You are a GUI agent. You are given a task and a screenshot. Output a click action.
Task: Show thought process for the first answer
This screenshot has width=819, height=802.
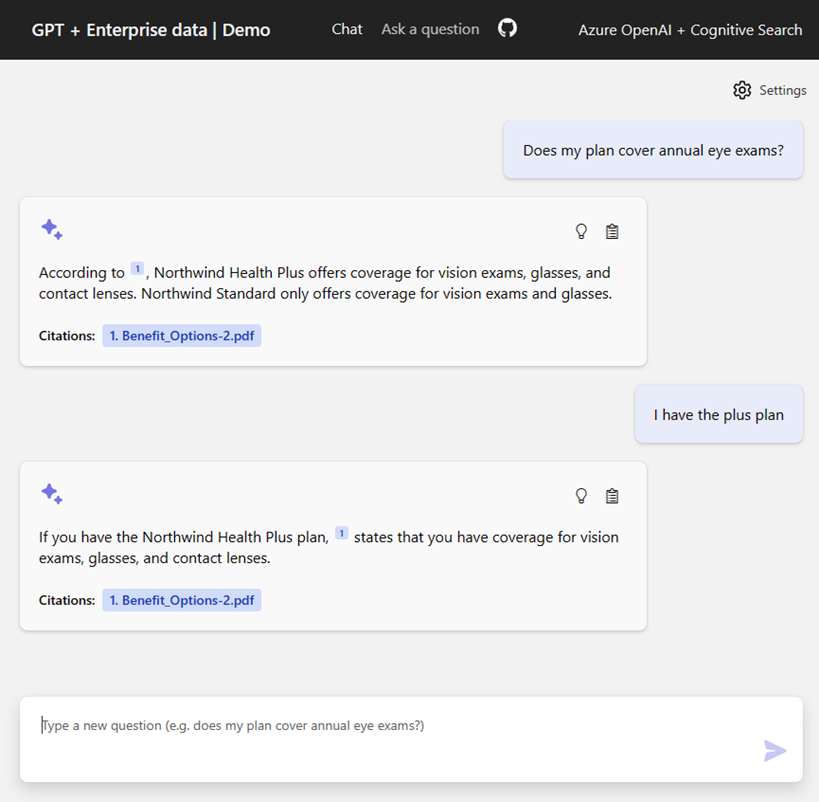pyautogui.click(x=581, y=231)
